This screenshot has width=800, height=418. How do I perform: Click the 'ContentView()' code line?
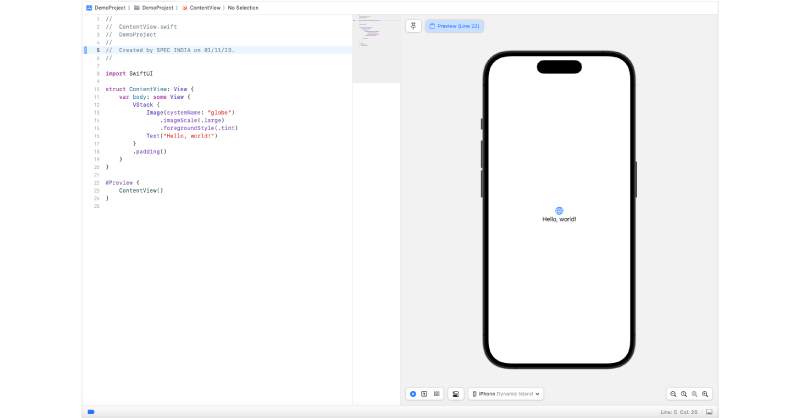tap(141, 190)
